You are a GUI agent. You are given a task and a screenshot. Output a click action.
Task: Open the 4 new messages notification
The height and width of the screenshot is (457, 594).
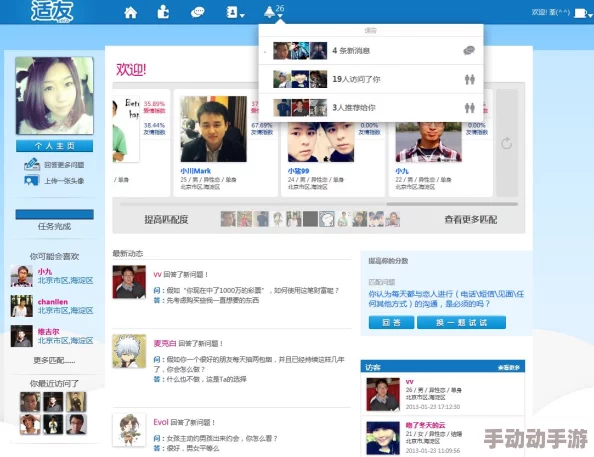(371, 50)
